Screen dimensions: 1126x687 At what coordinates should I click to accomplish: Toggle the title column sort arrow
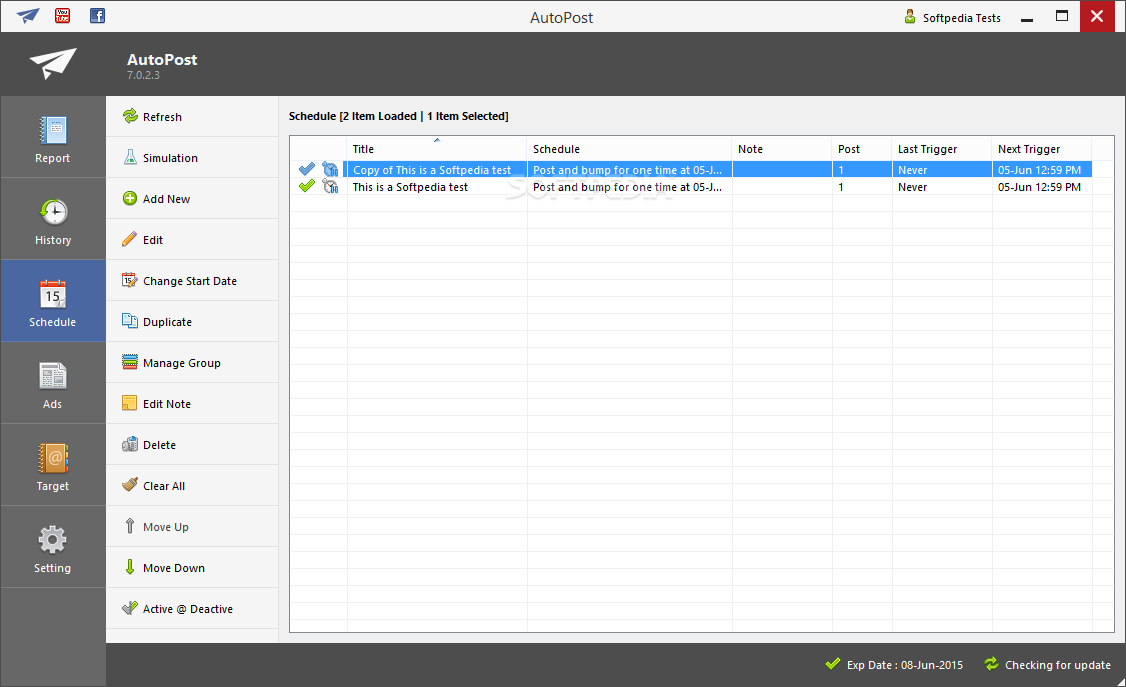point(437,140)
